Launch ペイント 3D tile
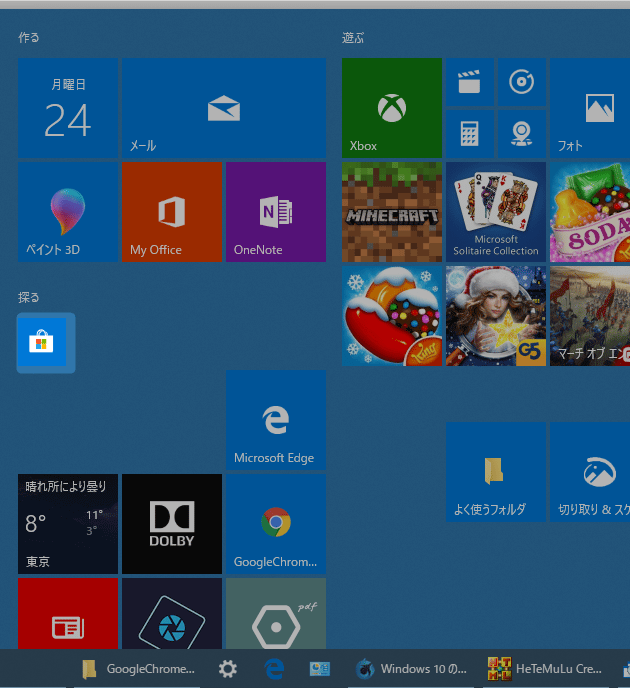 [x=68, y=212]
